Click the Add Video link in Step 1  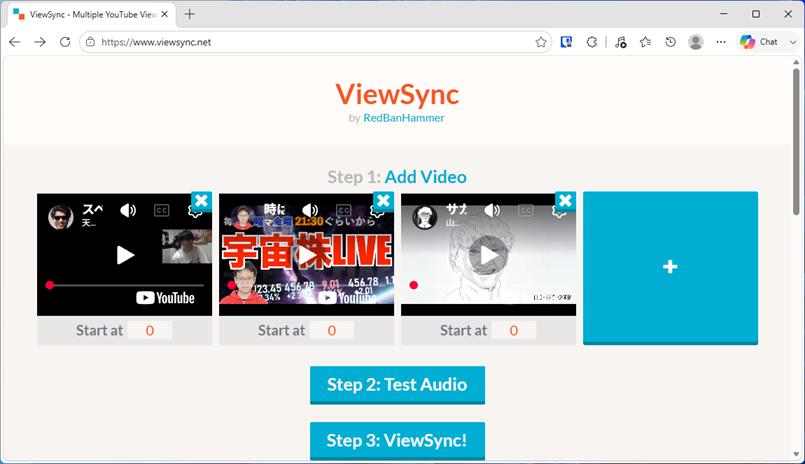[426, 177]
